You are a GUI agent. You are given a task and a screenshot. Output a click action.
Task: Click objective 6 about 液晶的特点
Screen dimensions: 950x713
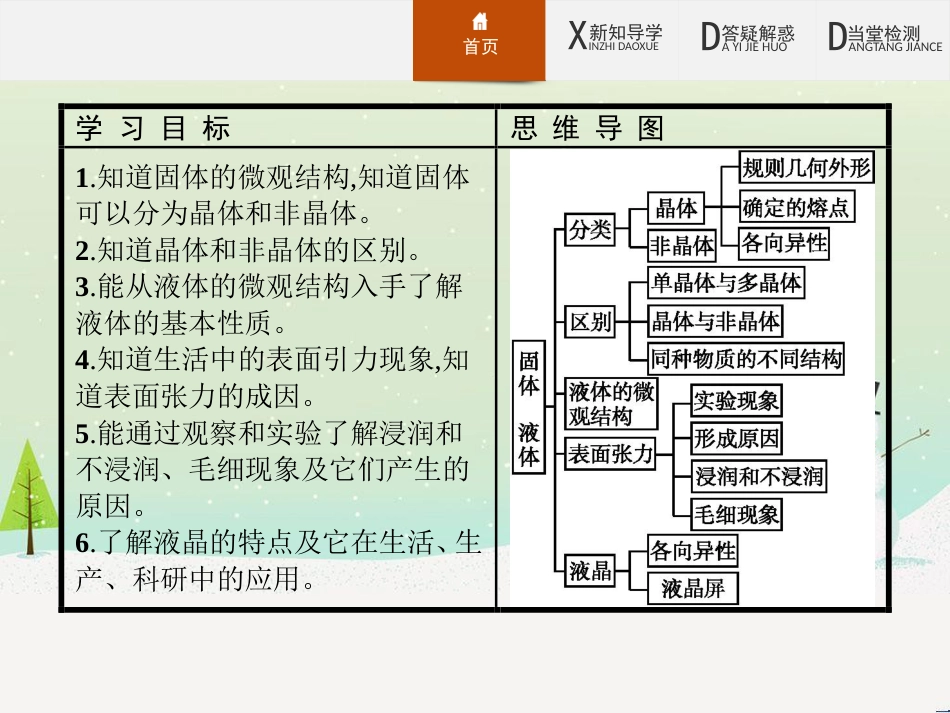[x=278, y=560]
